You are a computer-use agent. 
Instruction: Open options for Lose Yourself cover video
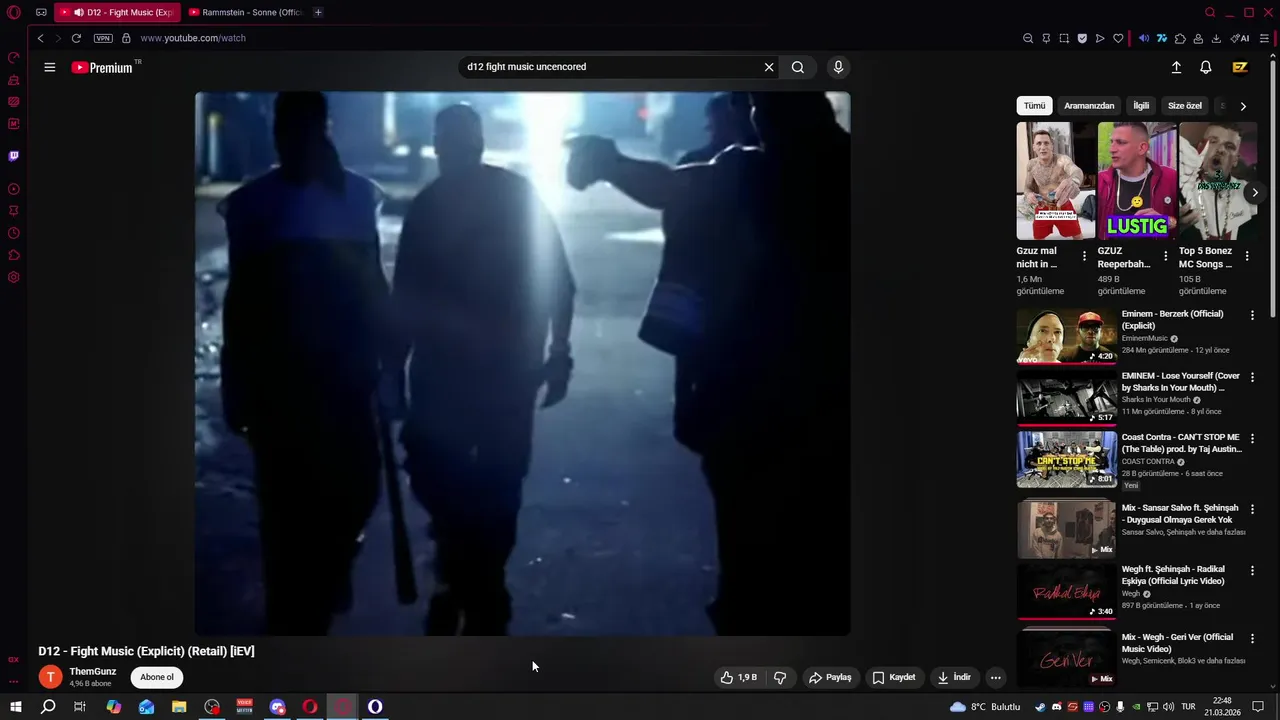[1252, 377]
